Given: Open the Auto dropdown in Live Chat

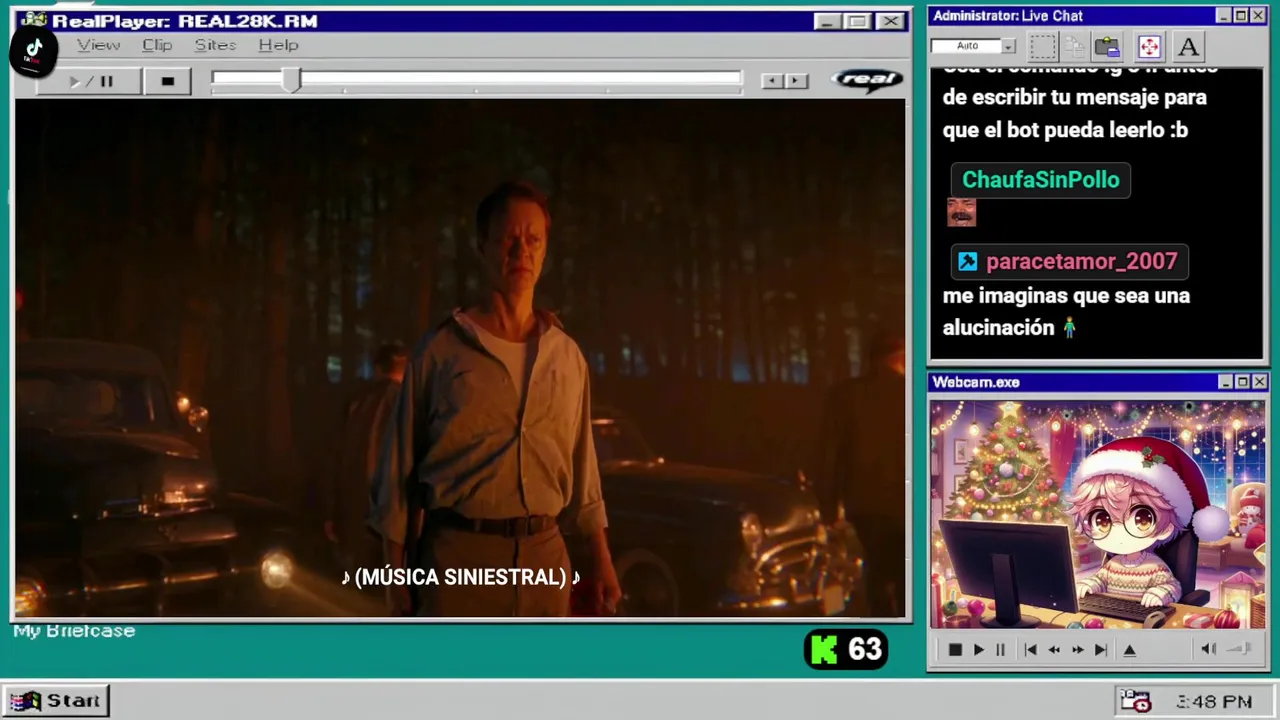Looking at the screenshot, I should [1008, 46].
